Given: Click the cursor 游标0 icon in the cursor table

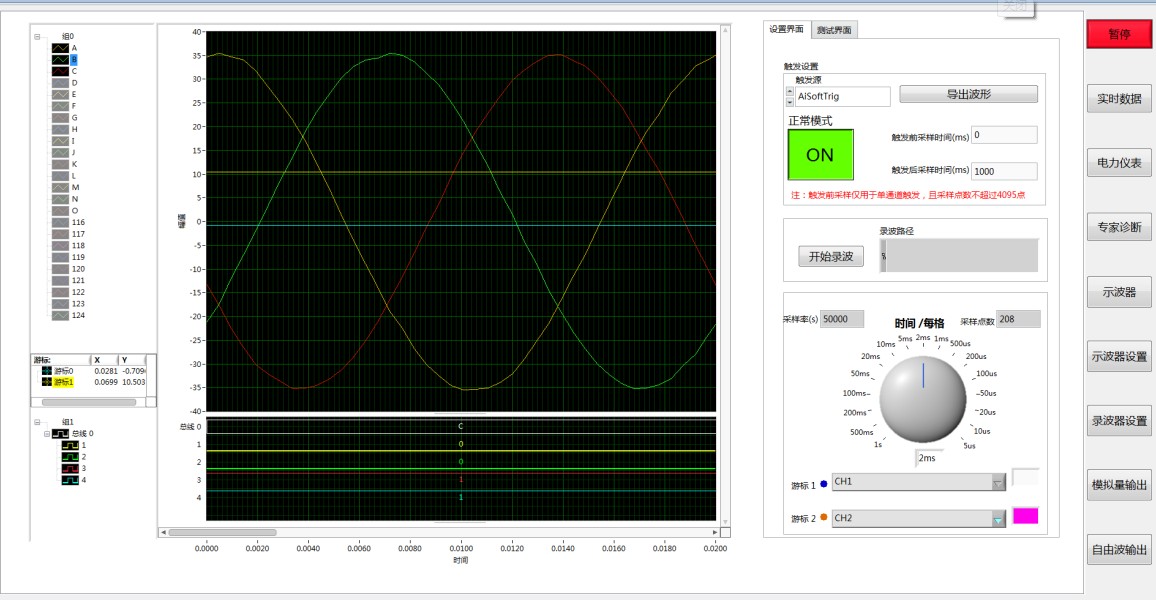Looking at the screenshot, I should pyautogui.click(x=46, y=371).
